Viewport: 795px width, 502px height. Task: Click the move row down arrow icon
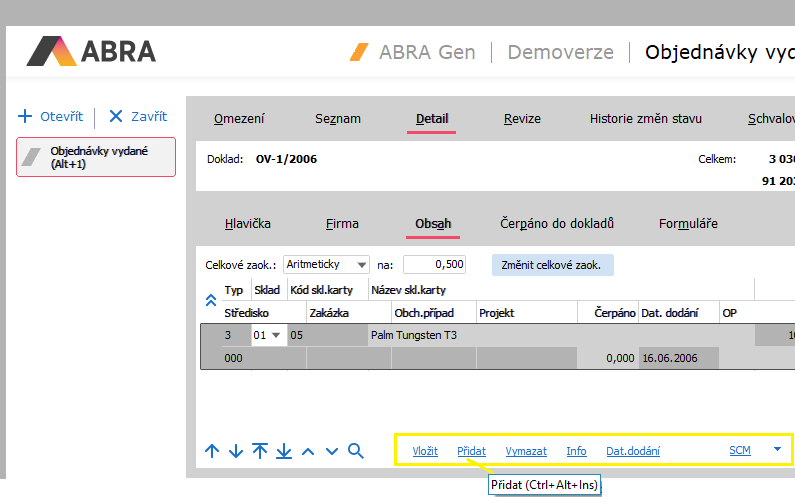coord(236,451)
